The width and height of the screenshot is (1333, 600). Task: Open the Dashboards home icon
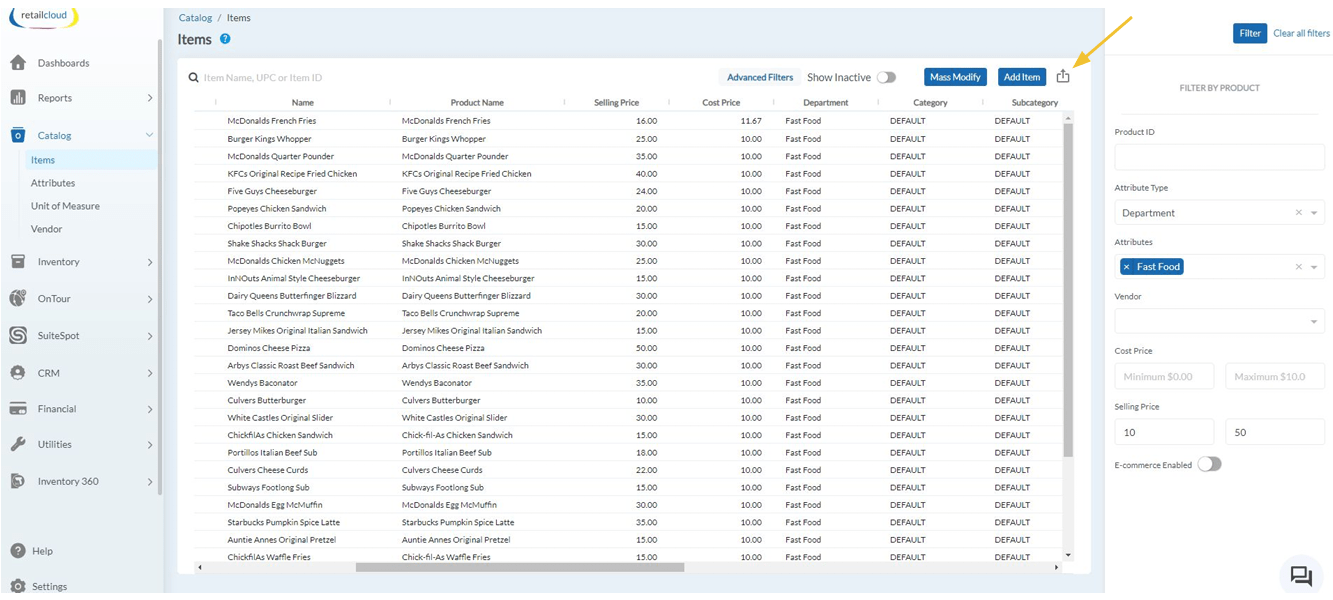pos(18,63)
